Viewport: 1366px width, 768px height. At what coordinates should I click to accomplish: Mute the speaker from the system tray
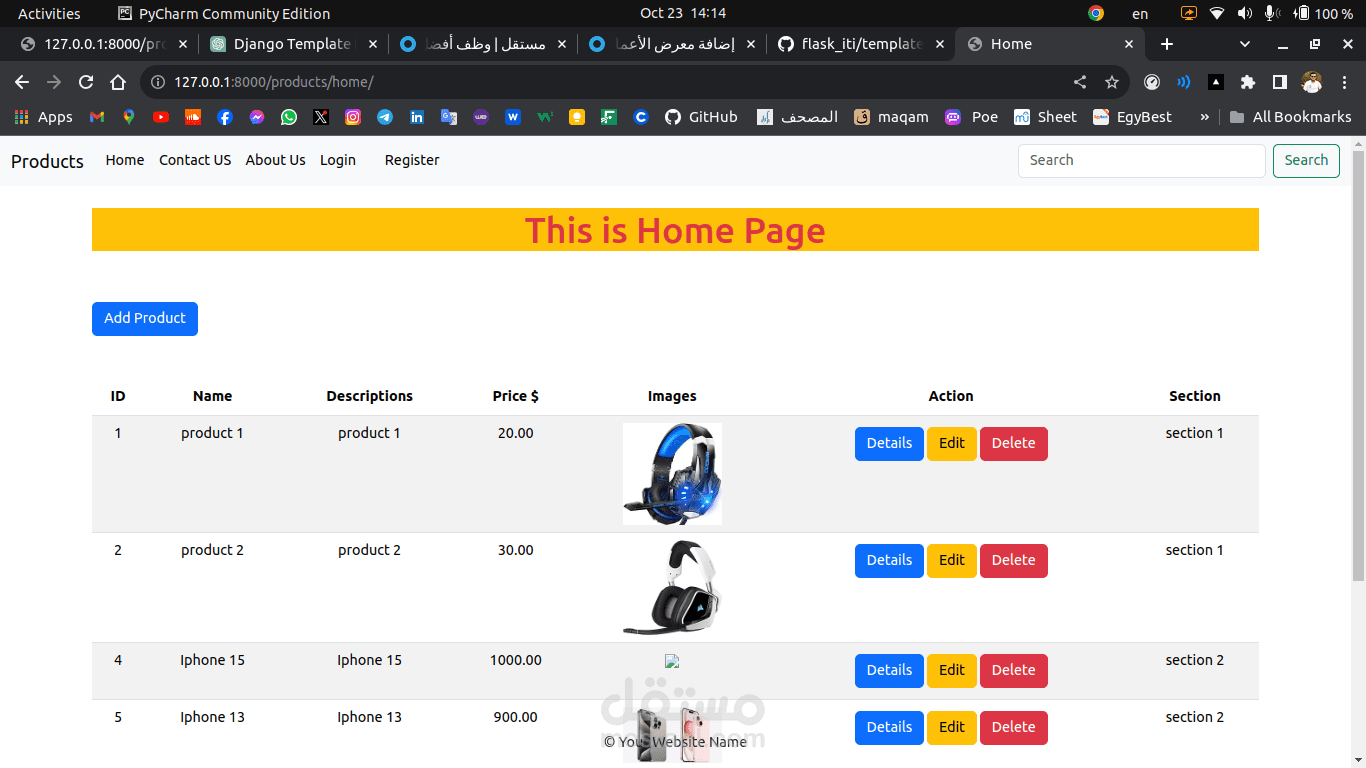click(x=1244, y=13)
